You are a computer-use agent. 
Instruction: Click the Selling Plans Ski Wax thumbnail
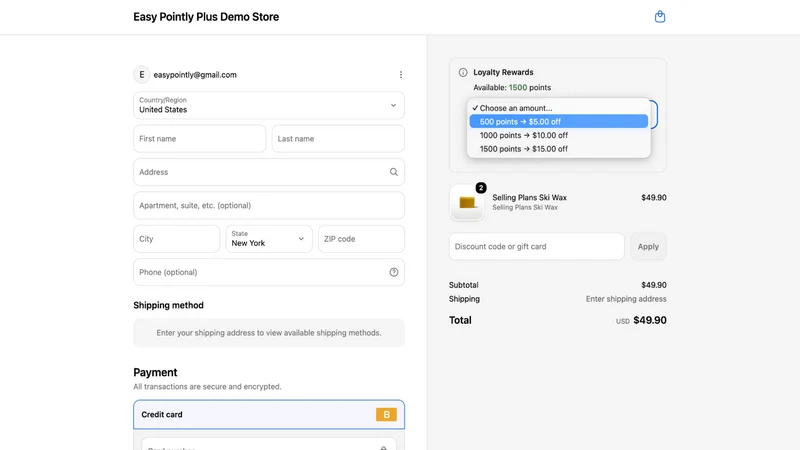pos(467,203)
